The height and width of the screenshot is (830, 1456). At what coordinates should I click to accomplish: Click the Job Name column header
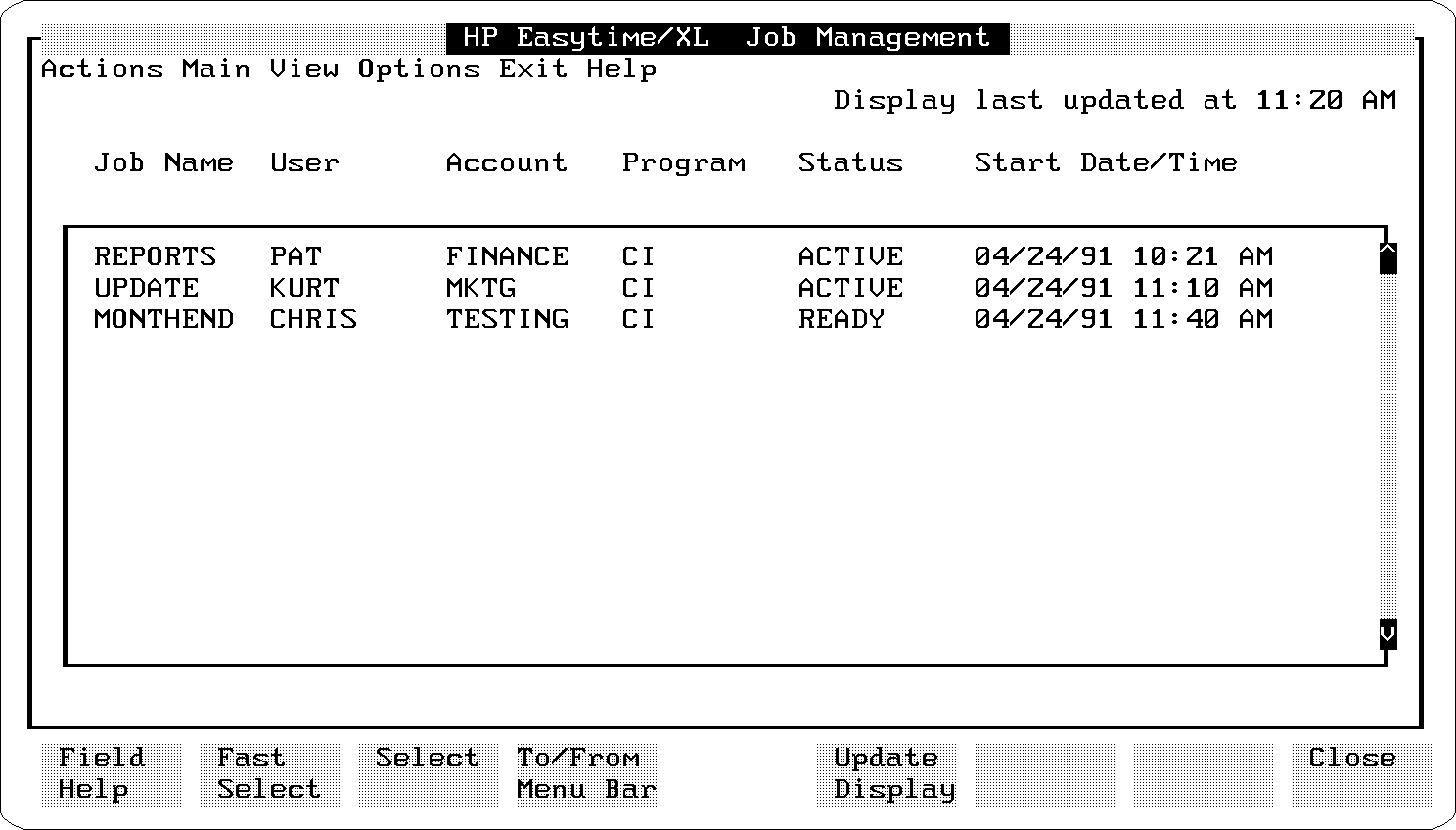click(x=163, y=162)
